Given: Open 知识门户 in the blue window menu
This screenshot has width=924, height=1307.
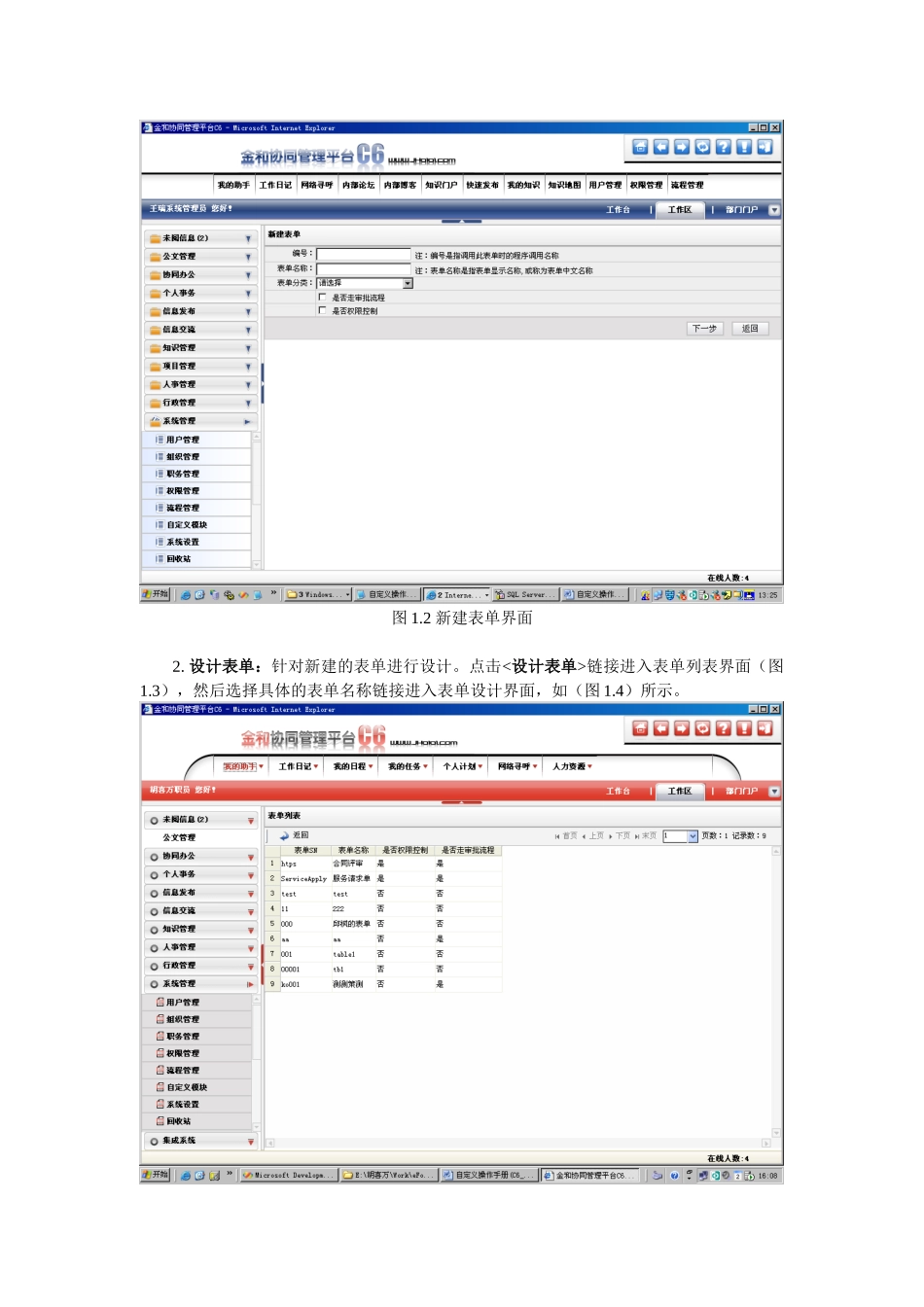Looking at the screenshot, I should pos(441,185).
